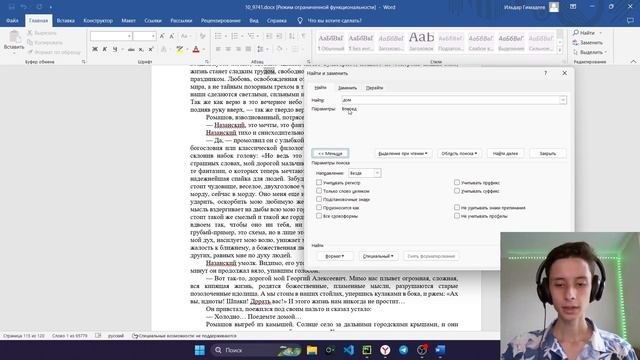The width and height of the screenshot is (640, 360).
Task: Decrease font size with the small A icon
Action: click(172, 36)
